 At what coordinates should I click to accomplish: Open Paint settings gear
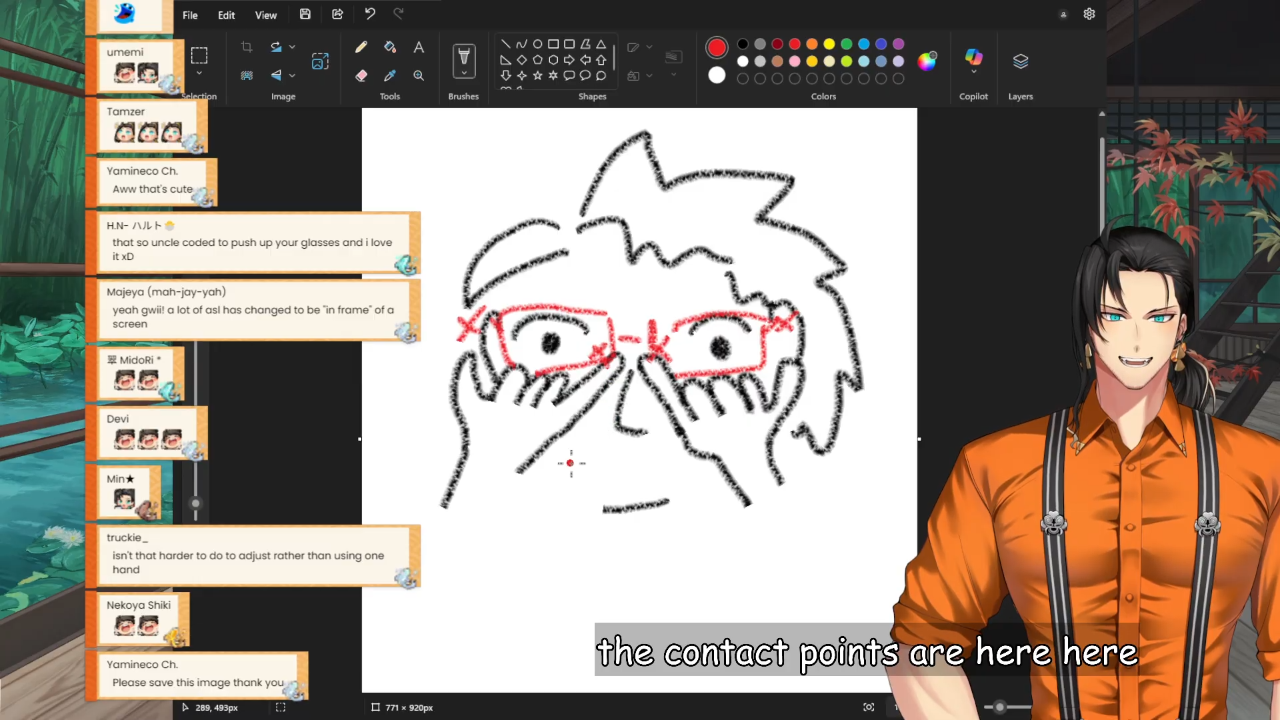tap(1089, 14)
